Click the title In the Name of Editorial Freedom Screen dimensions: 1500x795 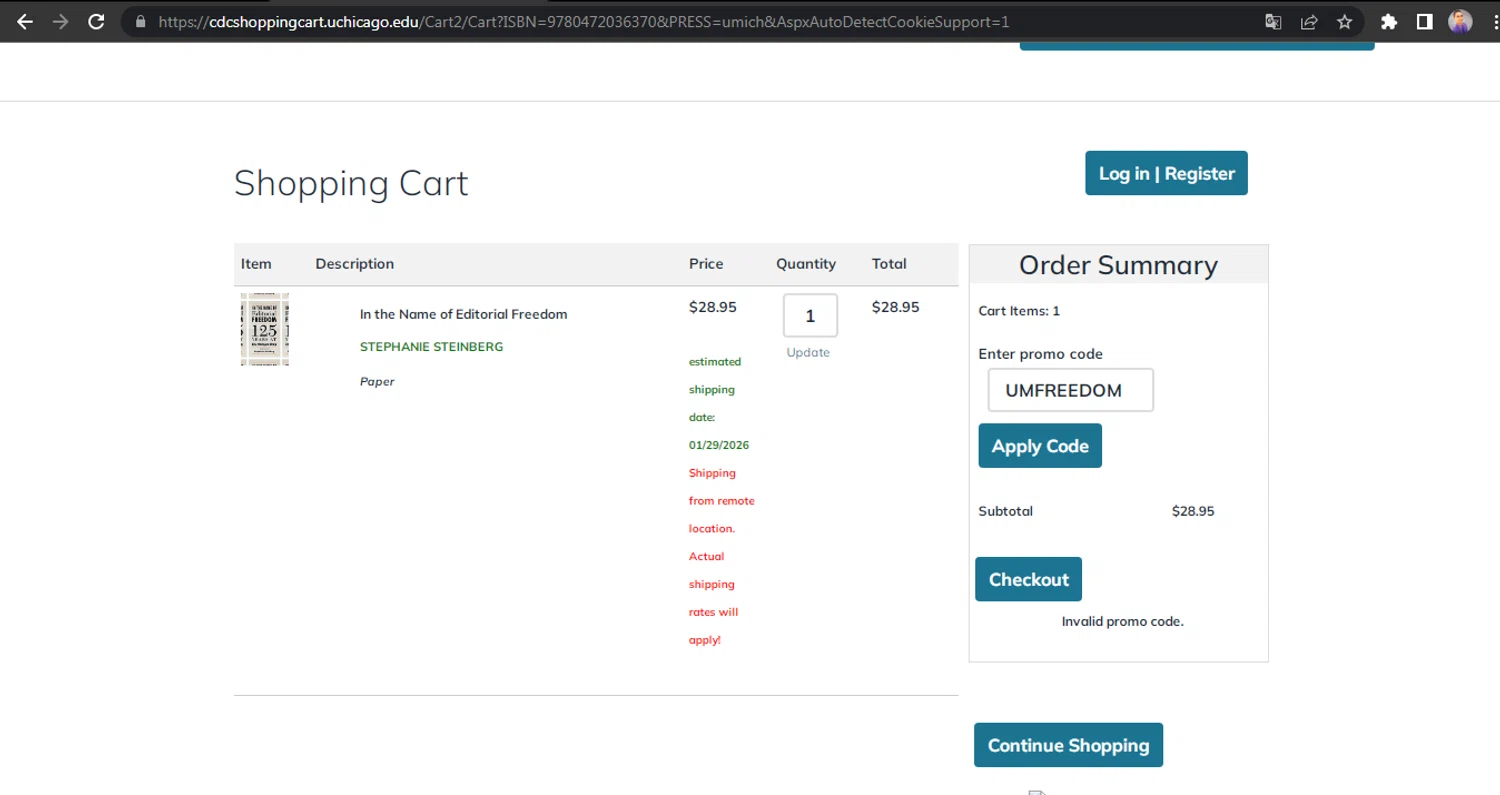tap(463, 314)
